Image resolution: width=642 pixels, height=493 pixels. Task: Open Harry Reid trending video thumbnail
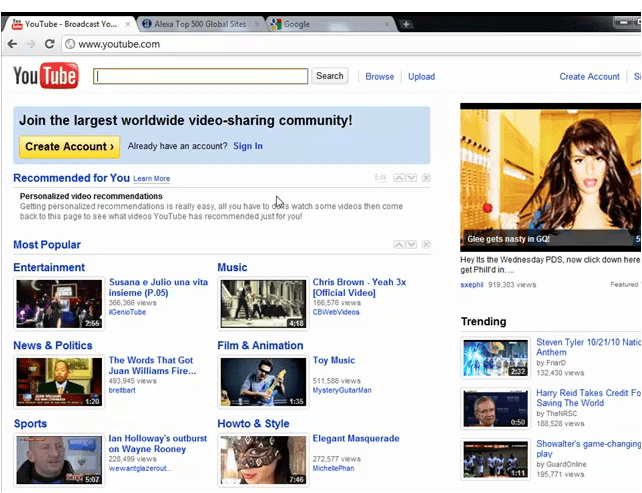pos(495,408)
